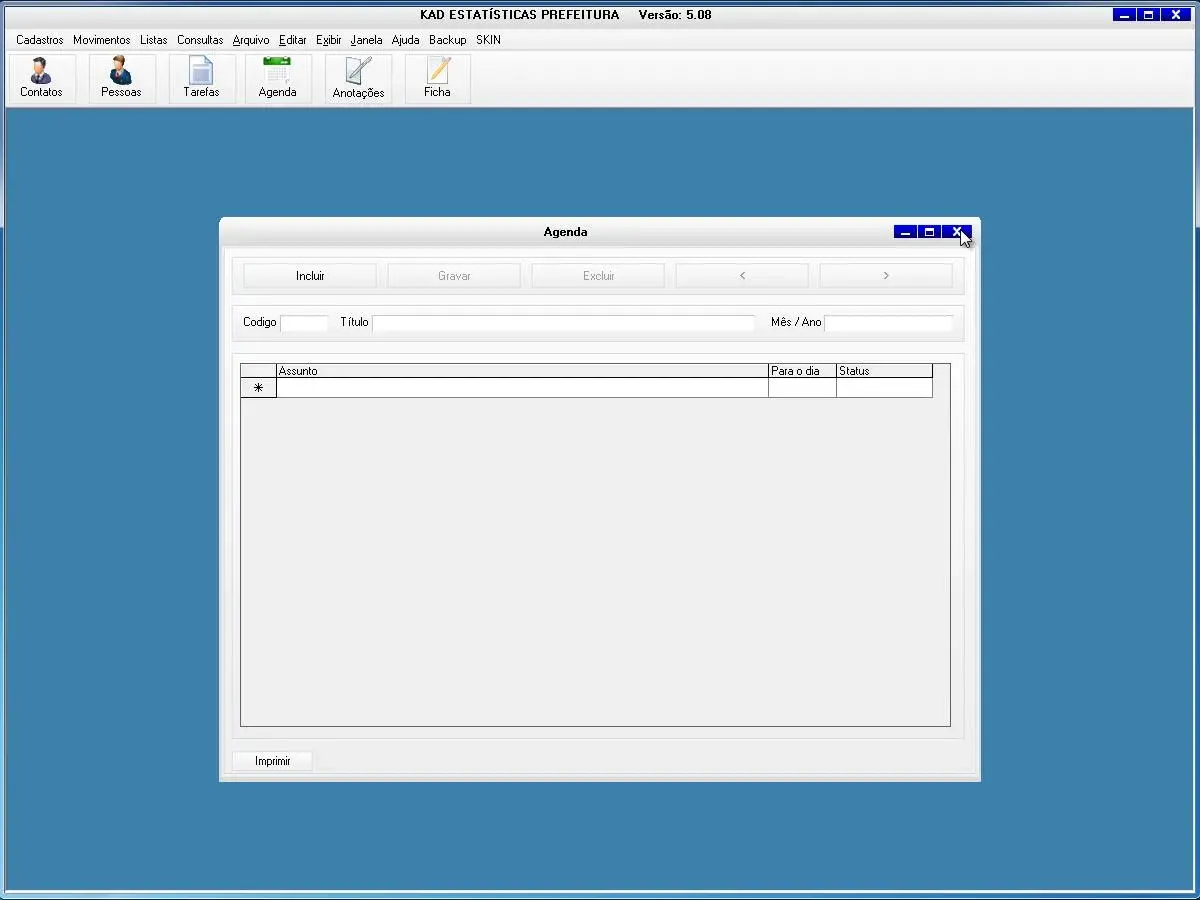
Task: Open the Contatos toolbar icon
Action: [42, 78]
